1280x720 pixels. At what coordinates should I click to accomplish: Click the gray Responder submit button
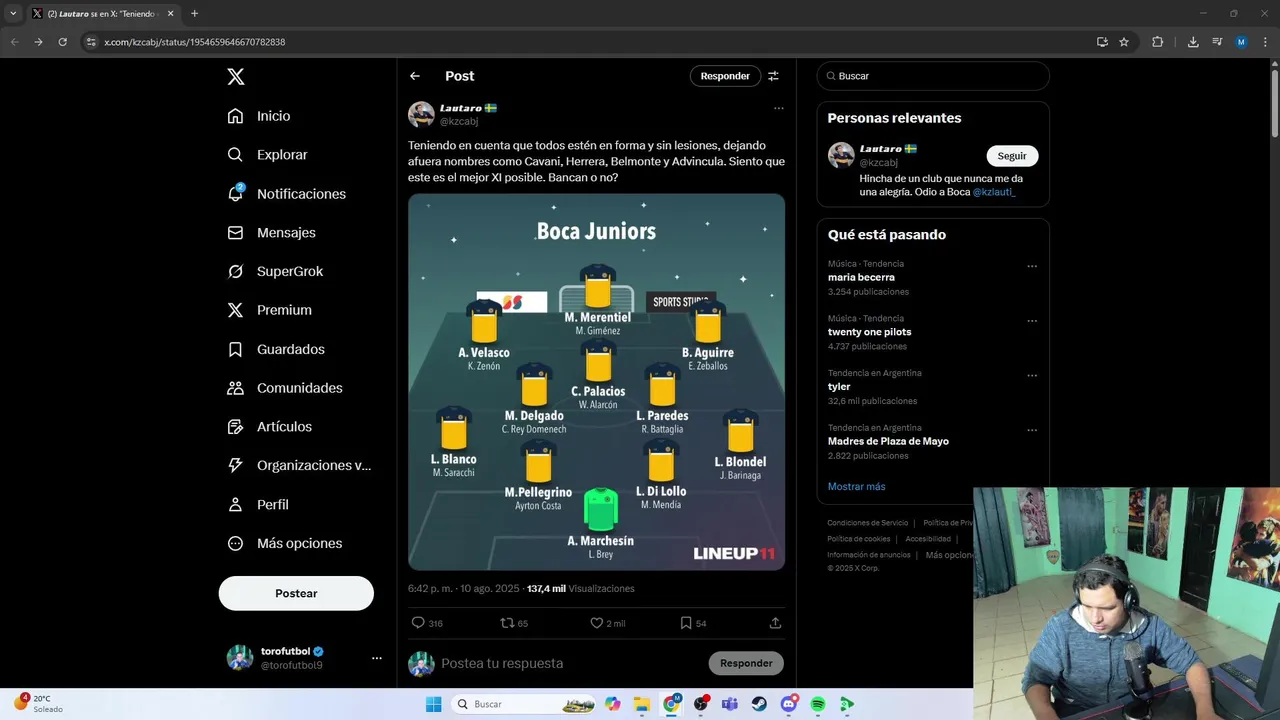(746, 663)
